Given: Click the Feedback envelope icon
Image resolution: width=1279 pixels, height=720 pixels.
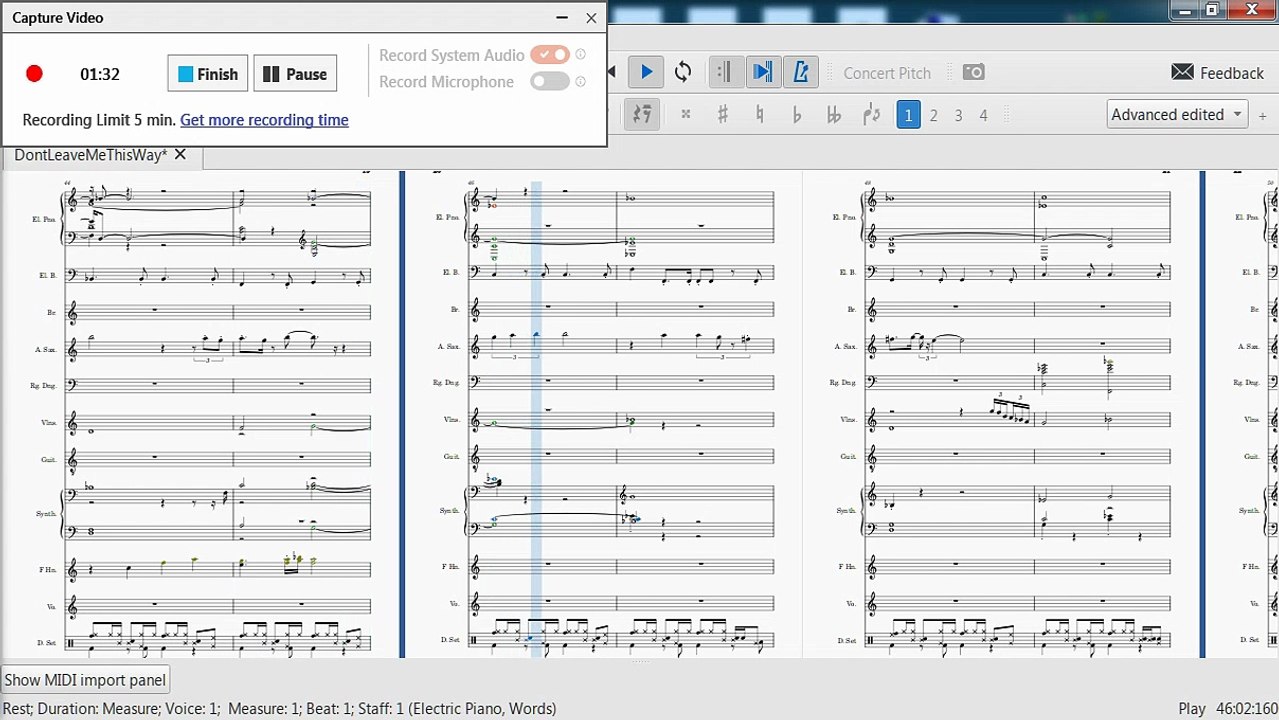Looking at the screenshot, I should (1182, 72).
